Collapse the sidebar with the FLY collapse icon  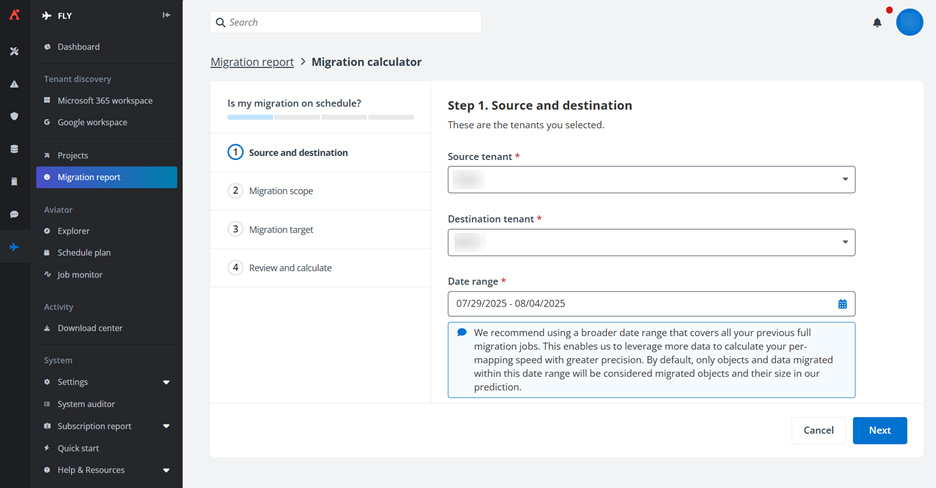pyautogui.click(x=166, y=16)
